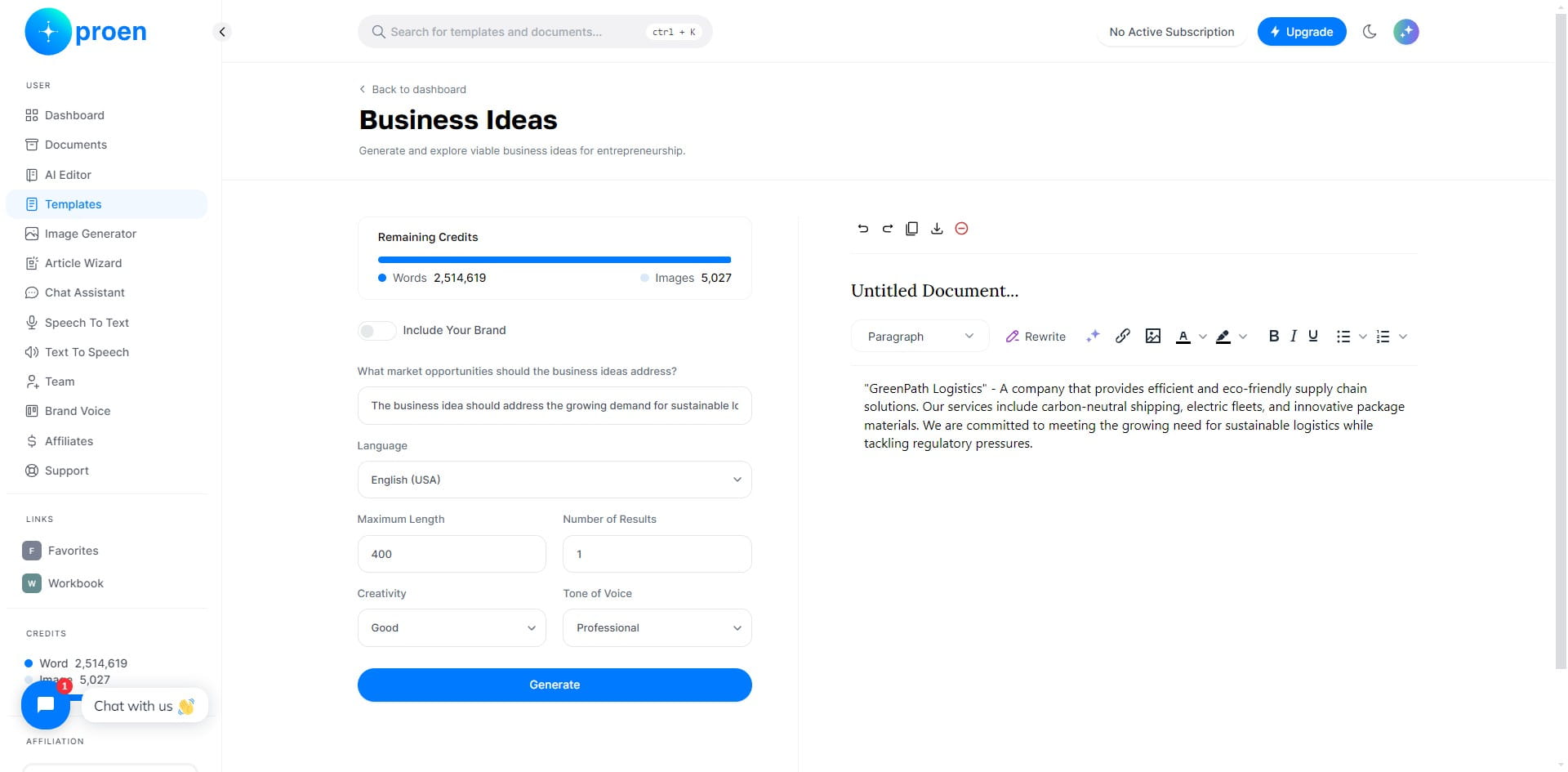Open Text To Speech in the sidebar

click(106, 352)
